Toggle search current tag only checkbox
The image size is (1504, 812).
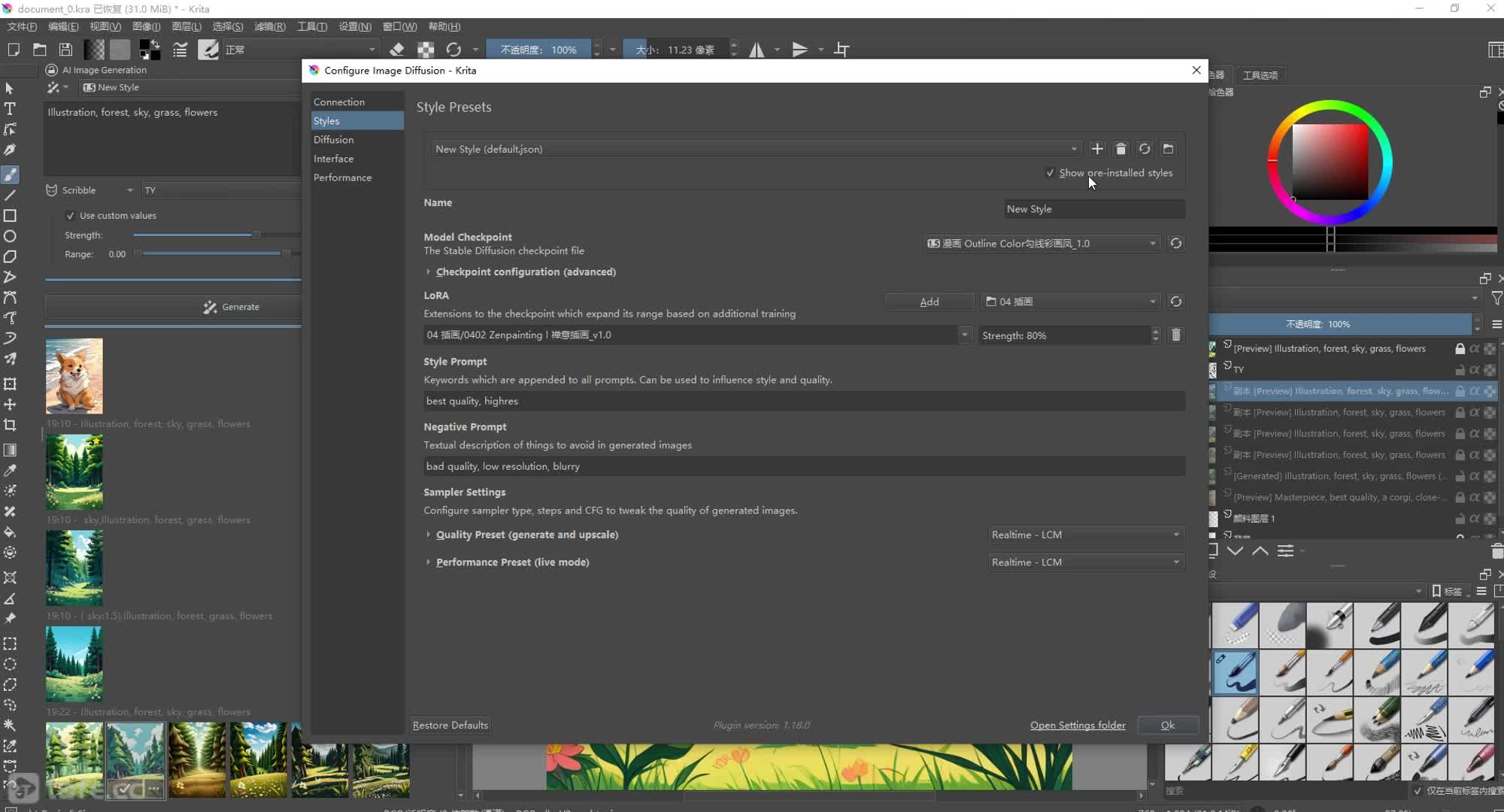point(1418,791)
